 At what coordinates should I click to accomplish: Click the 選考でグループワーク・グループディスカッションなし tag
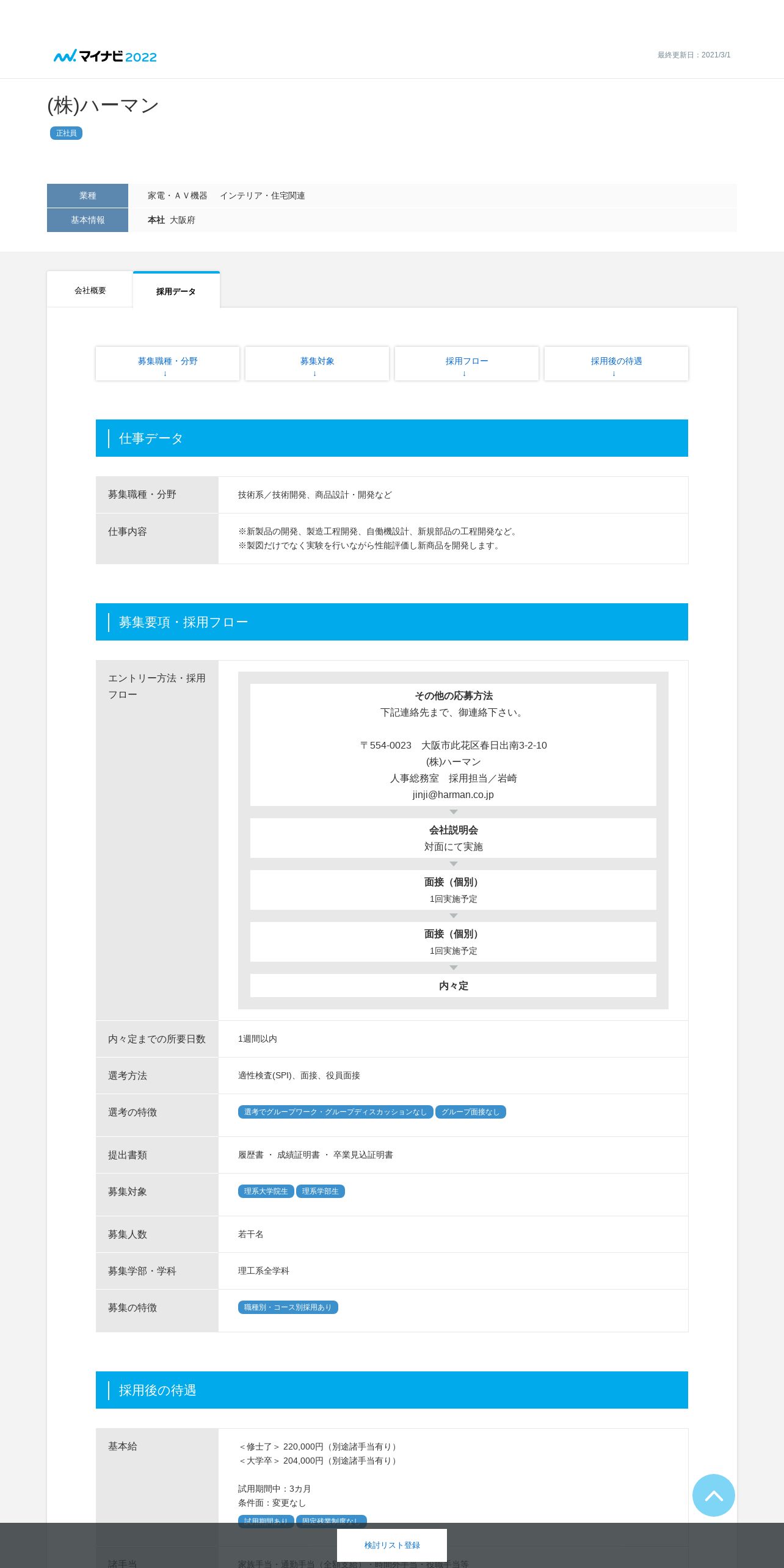335,1112
